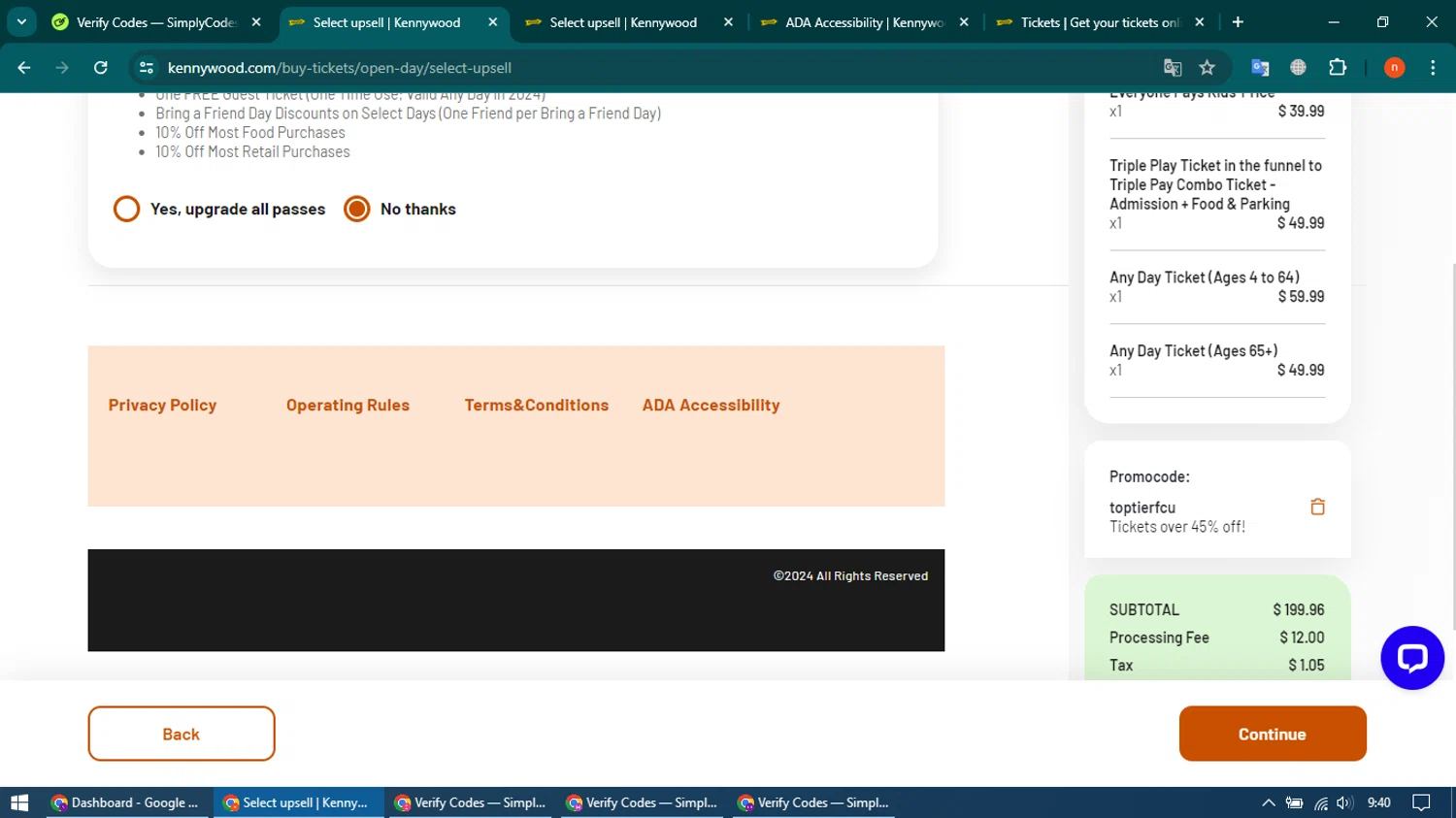Open the battery status tray icon

1294,802
